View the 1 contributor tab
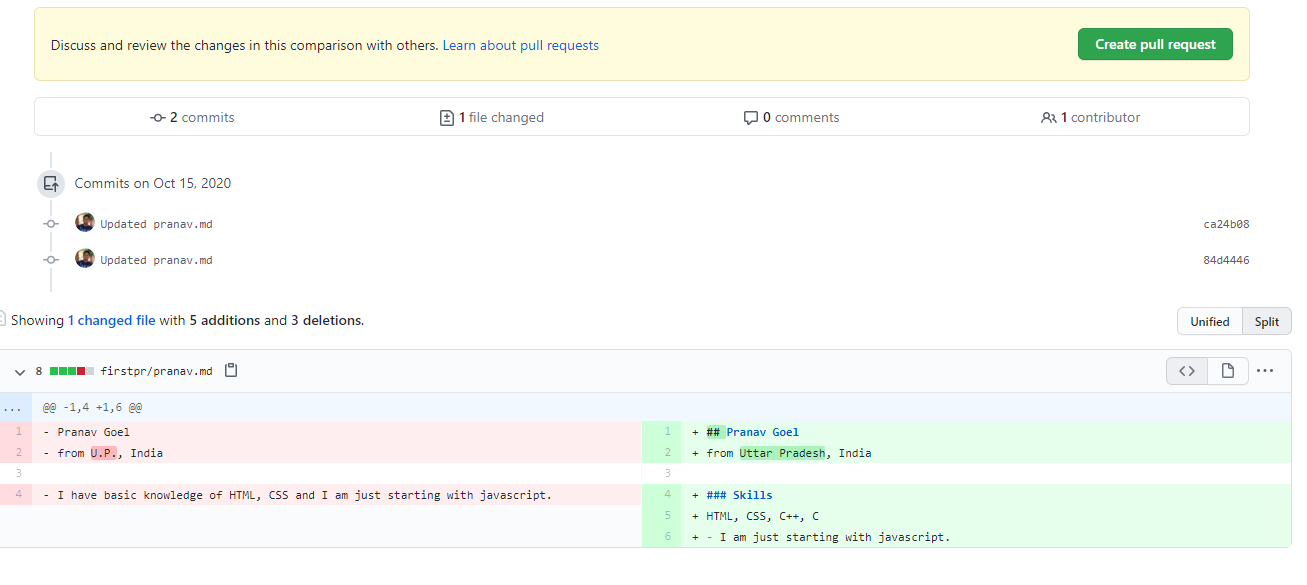This screenshot has height=585, width=1307. tap(1090, 117)
